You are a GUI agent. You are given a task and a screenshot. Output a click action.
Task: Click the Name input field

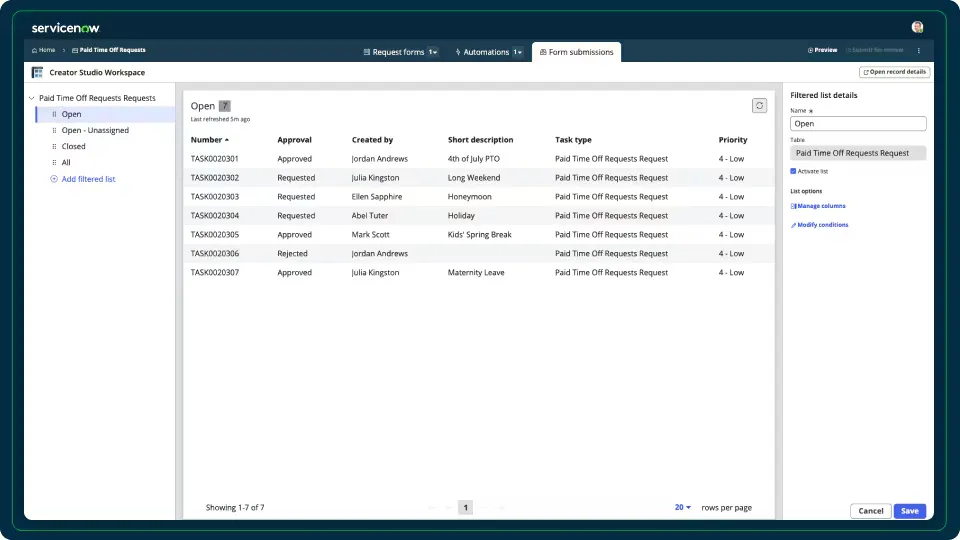point(858,124)
